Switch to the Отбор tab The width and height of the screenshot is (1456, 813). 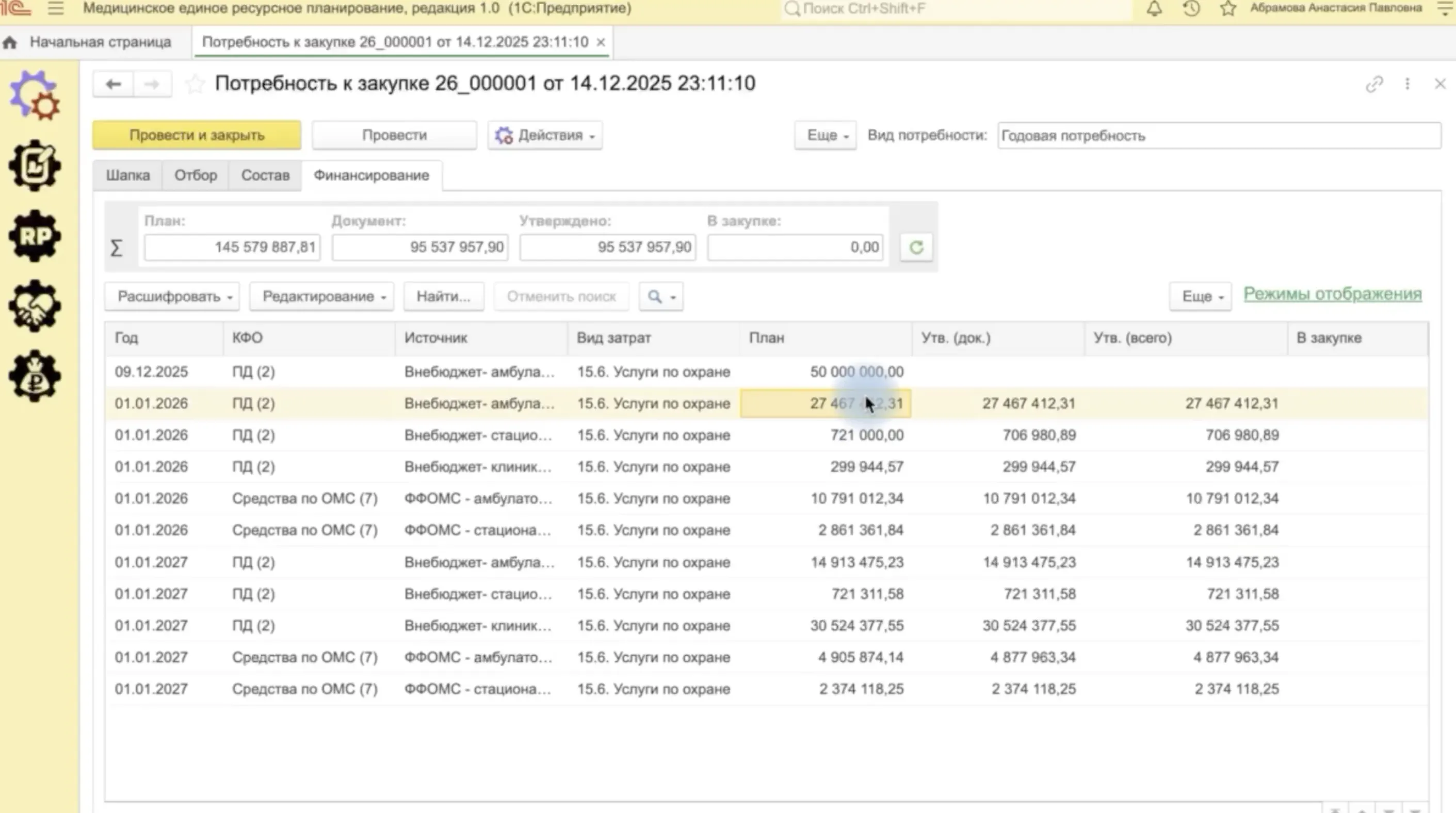pyautogui.click(x=196, y=176)
